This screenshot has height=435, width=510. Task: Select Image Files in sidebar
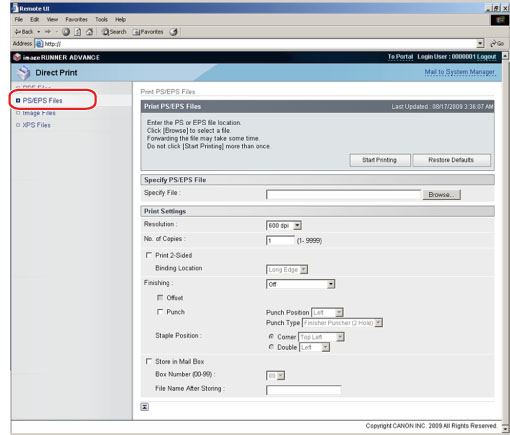[x=39, y=113]
